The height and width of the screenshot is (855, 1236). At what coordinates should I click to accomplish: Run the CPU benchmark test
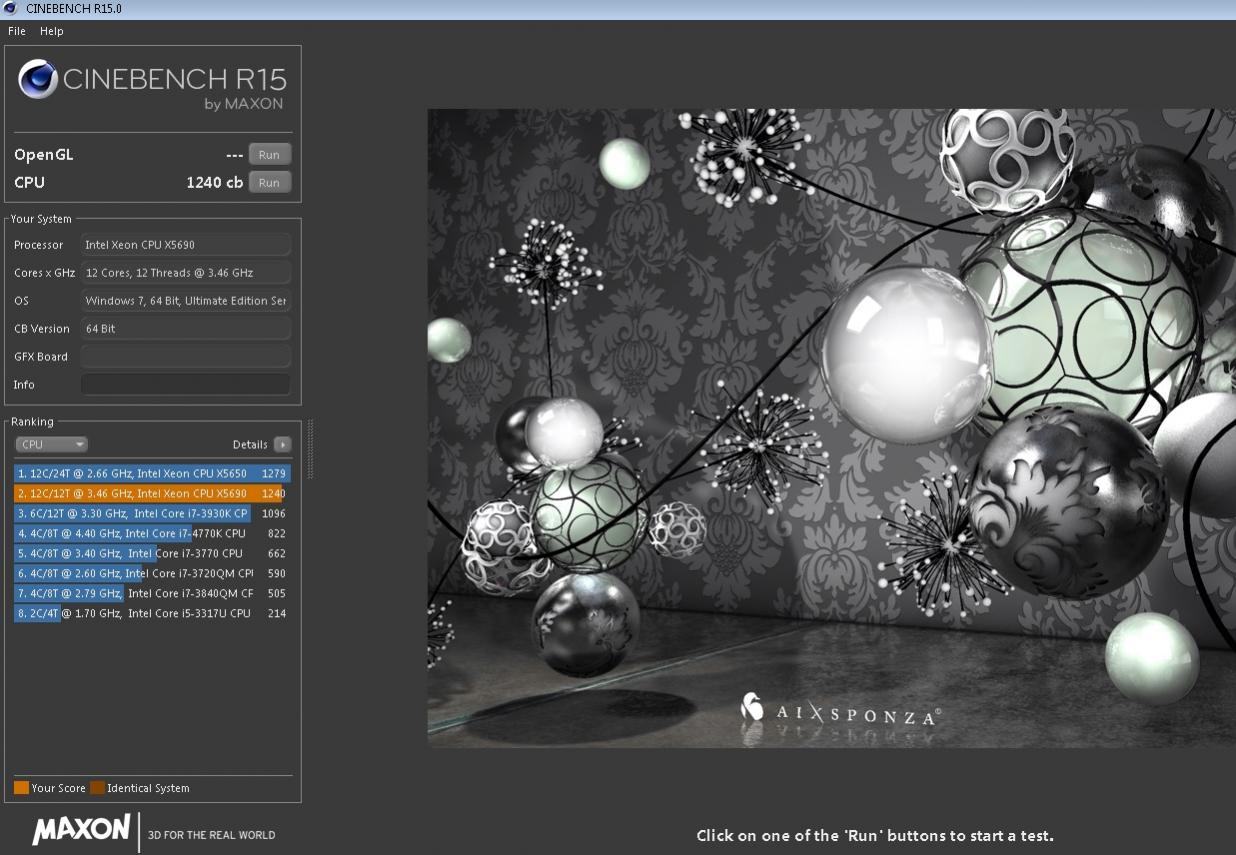269,183
